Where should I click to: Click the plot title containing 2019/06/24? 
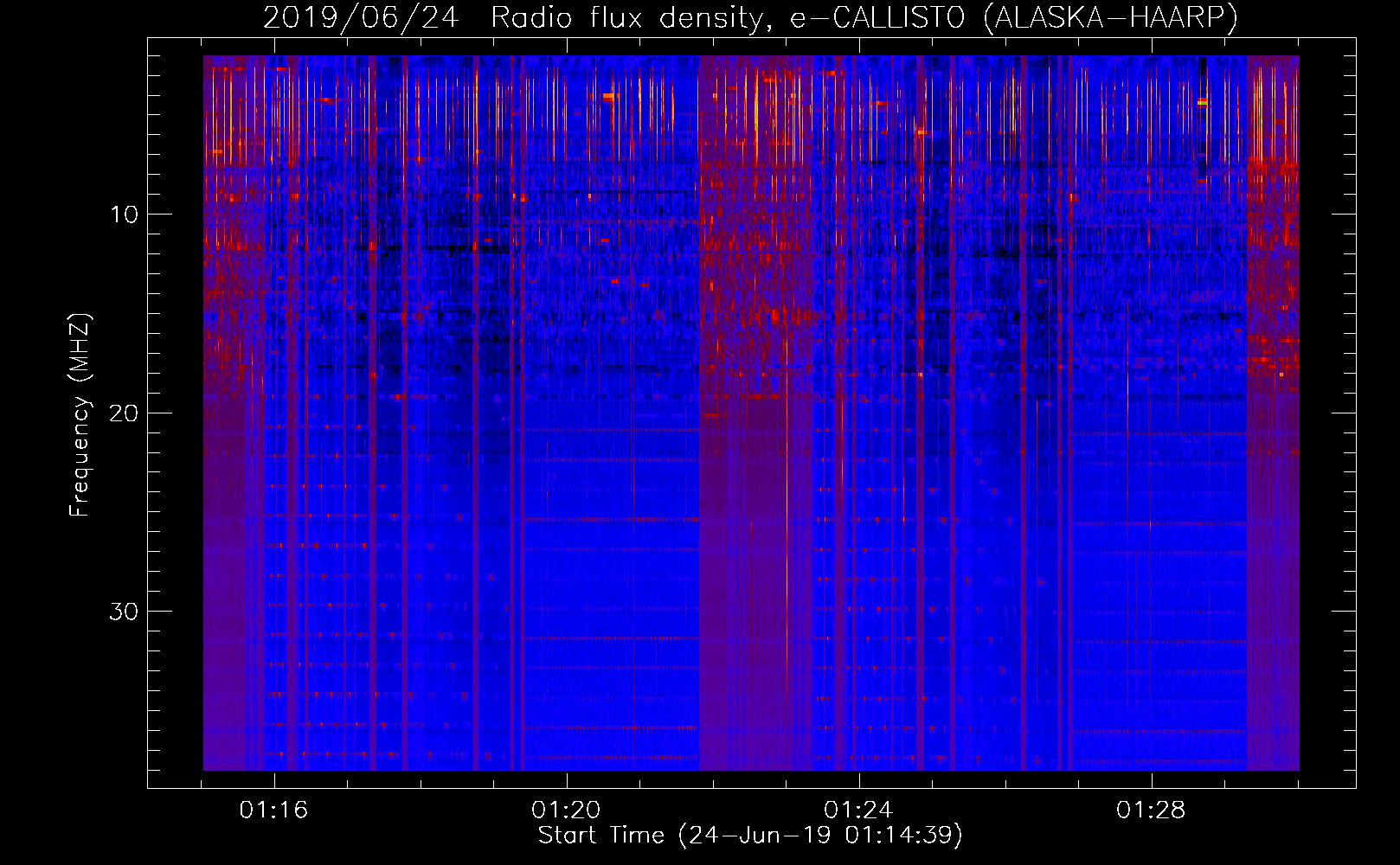coord(750,17)
